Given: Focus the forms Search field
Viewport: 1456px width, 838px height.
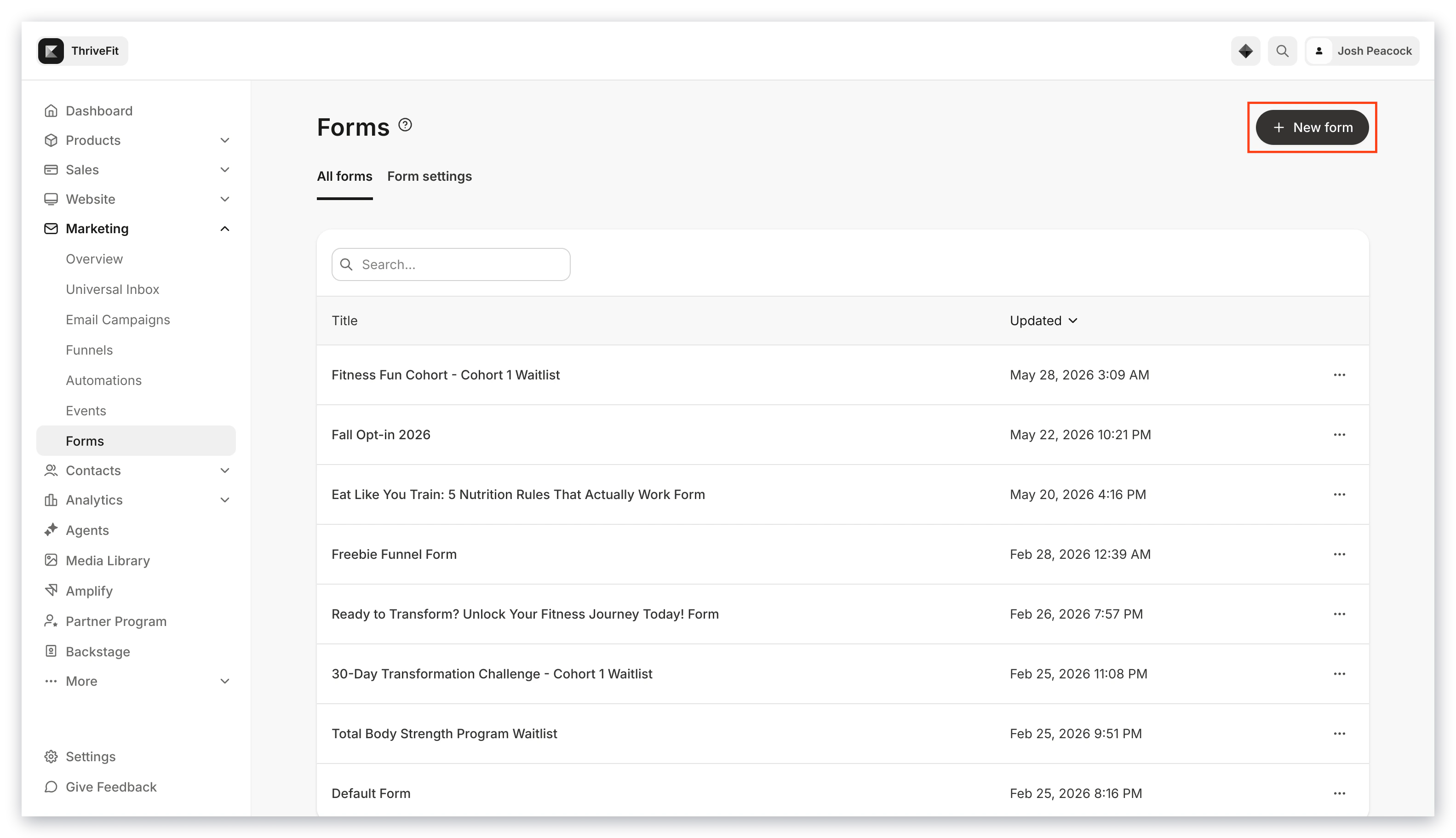Looking at the screenshot, I should point(451,264).
